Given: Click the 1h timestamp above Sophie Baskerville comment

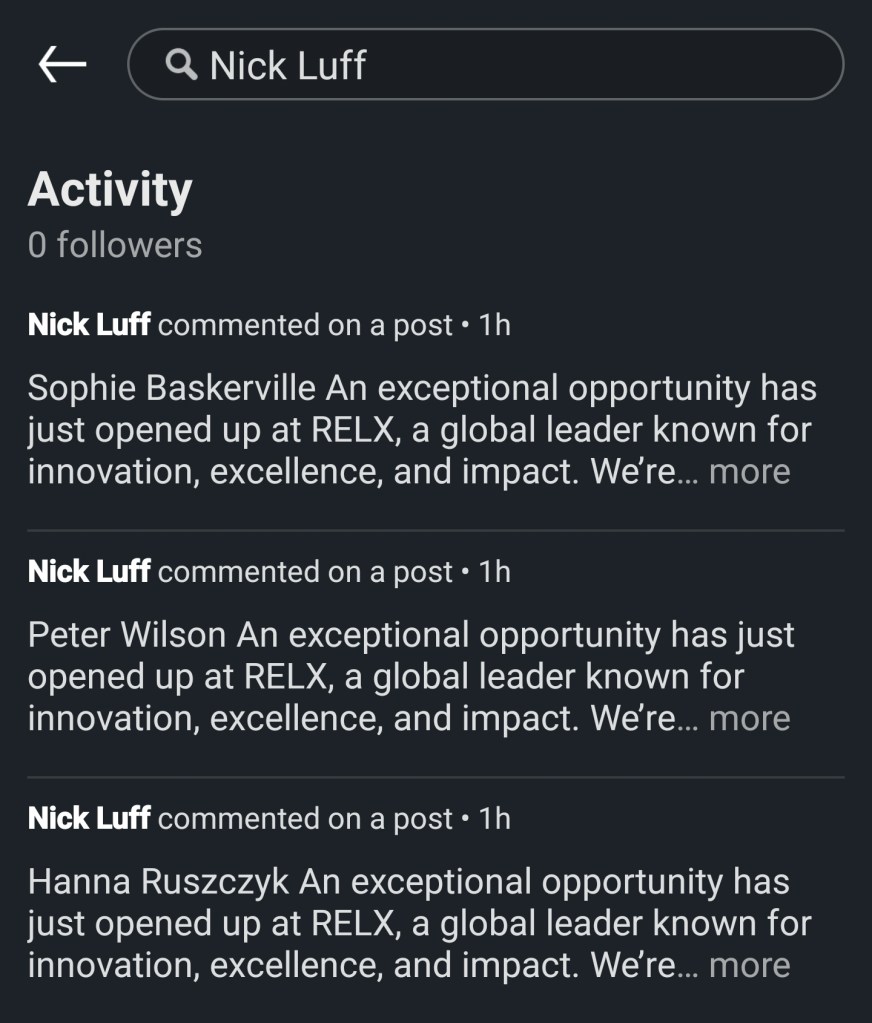Looking at the screenshot, I should (x=495, y=325).
